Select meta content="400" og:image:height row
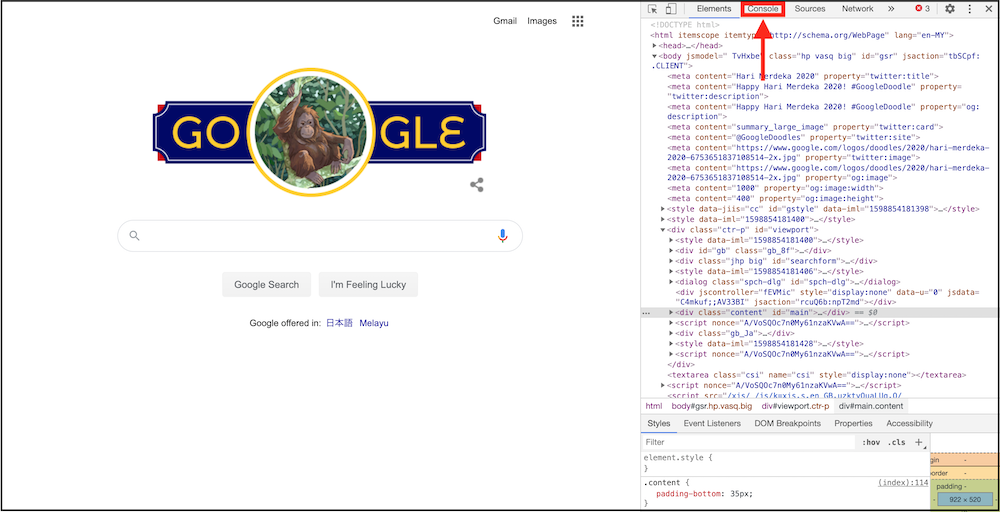 click(775, 199)
